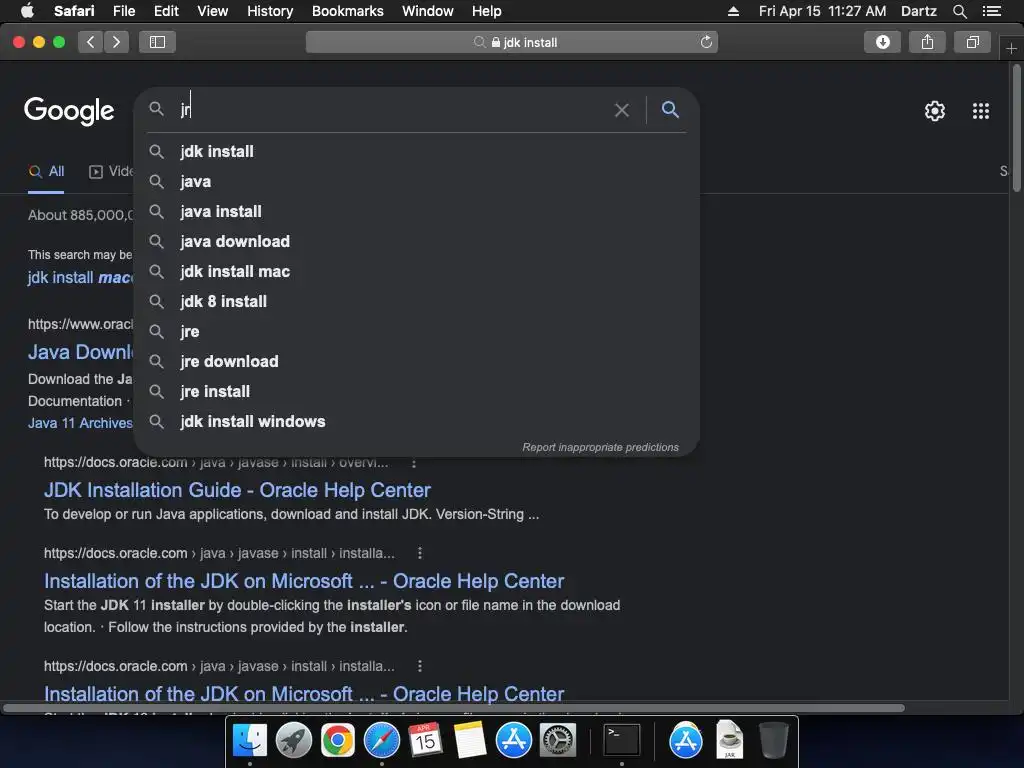Open Google quick settings gear

pos(935,111)
